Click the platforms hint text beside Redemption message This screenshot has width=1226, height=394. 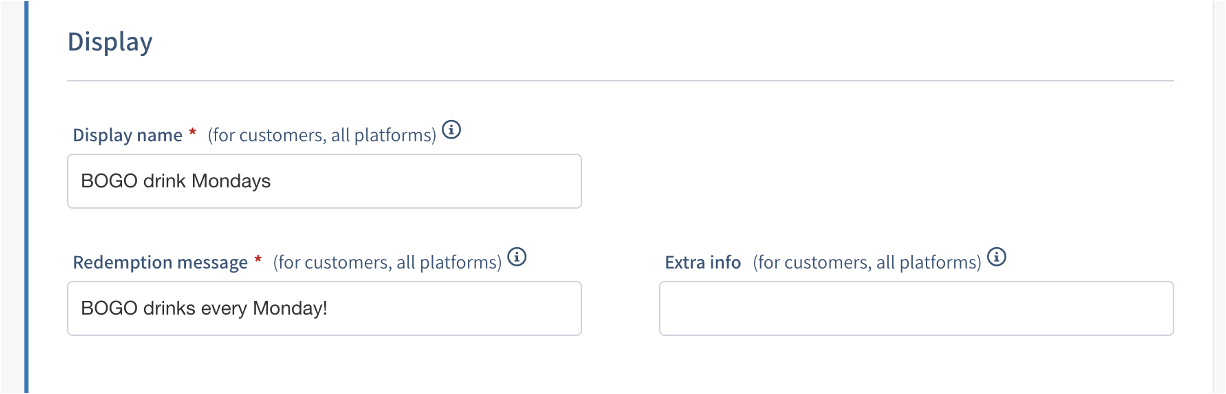coord(387,262)
